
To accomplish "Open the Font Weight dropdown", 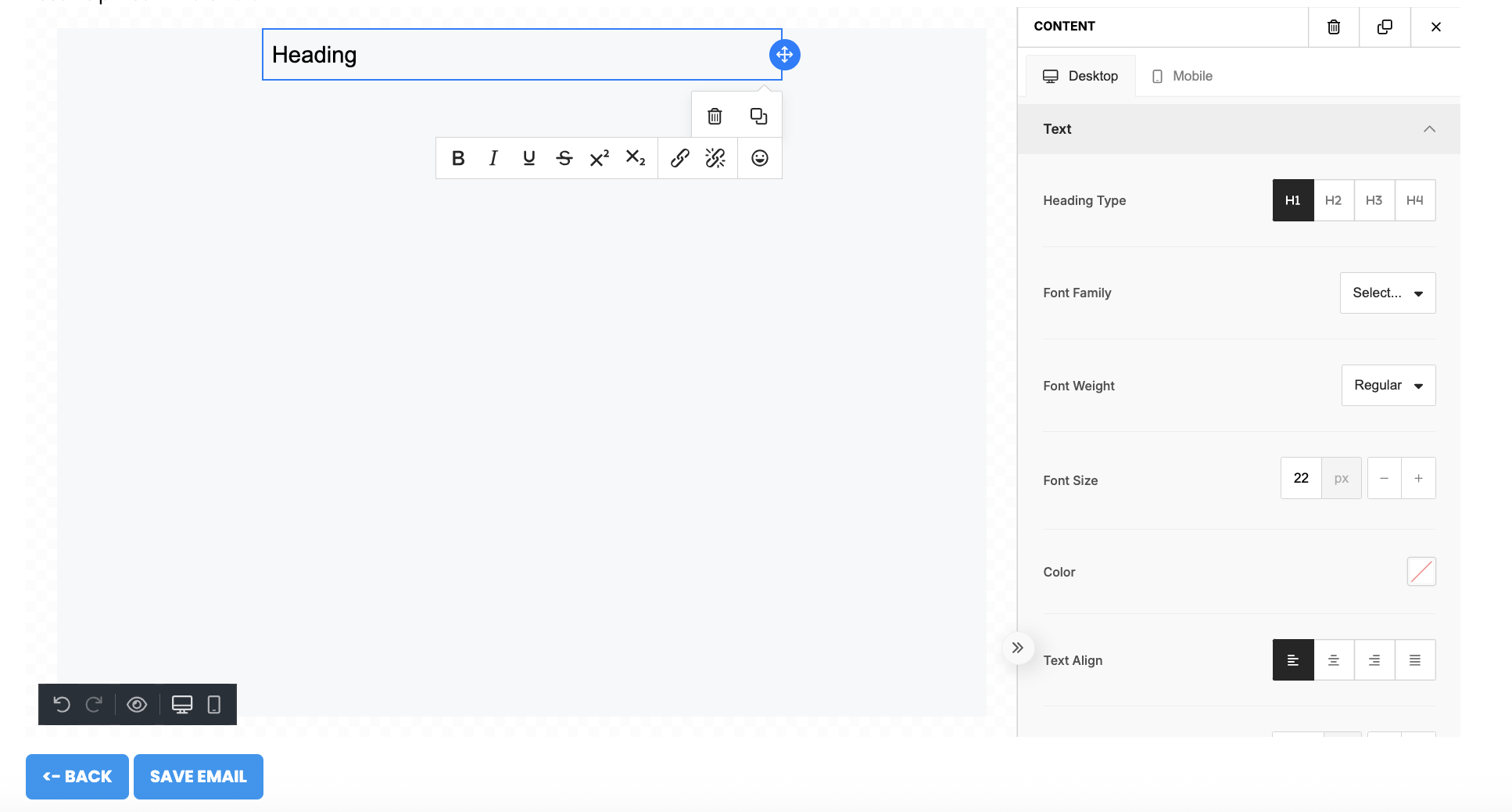I will coord(1388,386).
